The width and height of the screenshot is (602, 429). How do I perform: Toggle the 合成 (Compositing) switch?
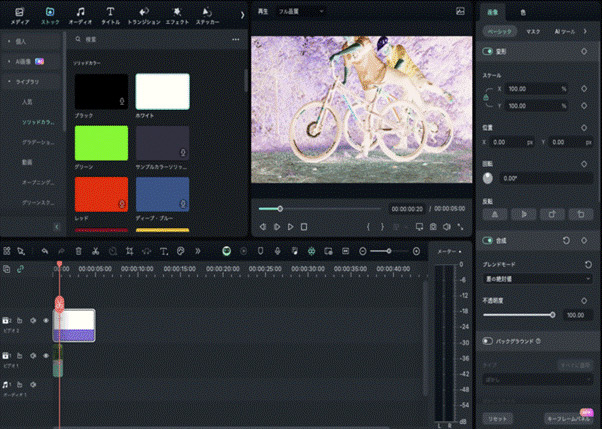pyautogui.click(x=489, y=241)
